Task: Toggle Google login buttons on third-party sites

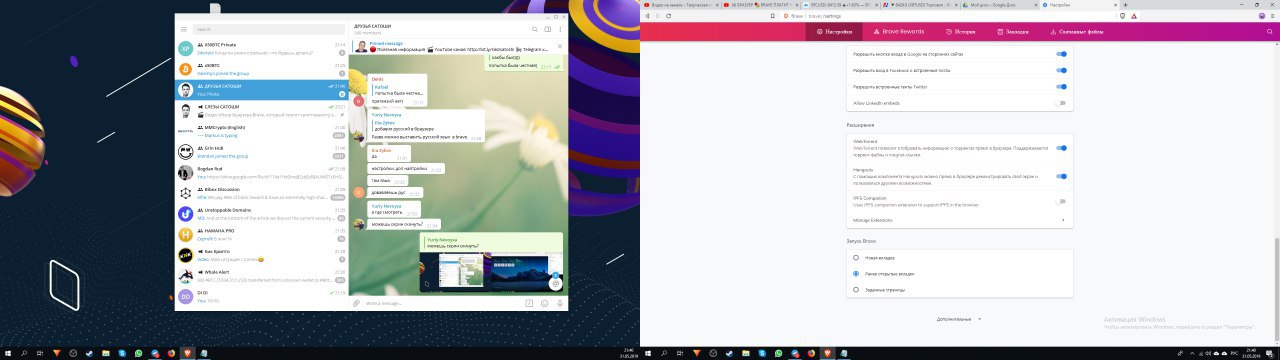Action: point(1062,55)
